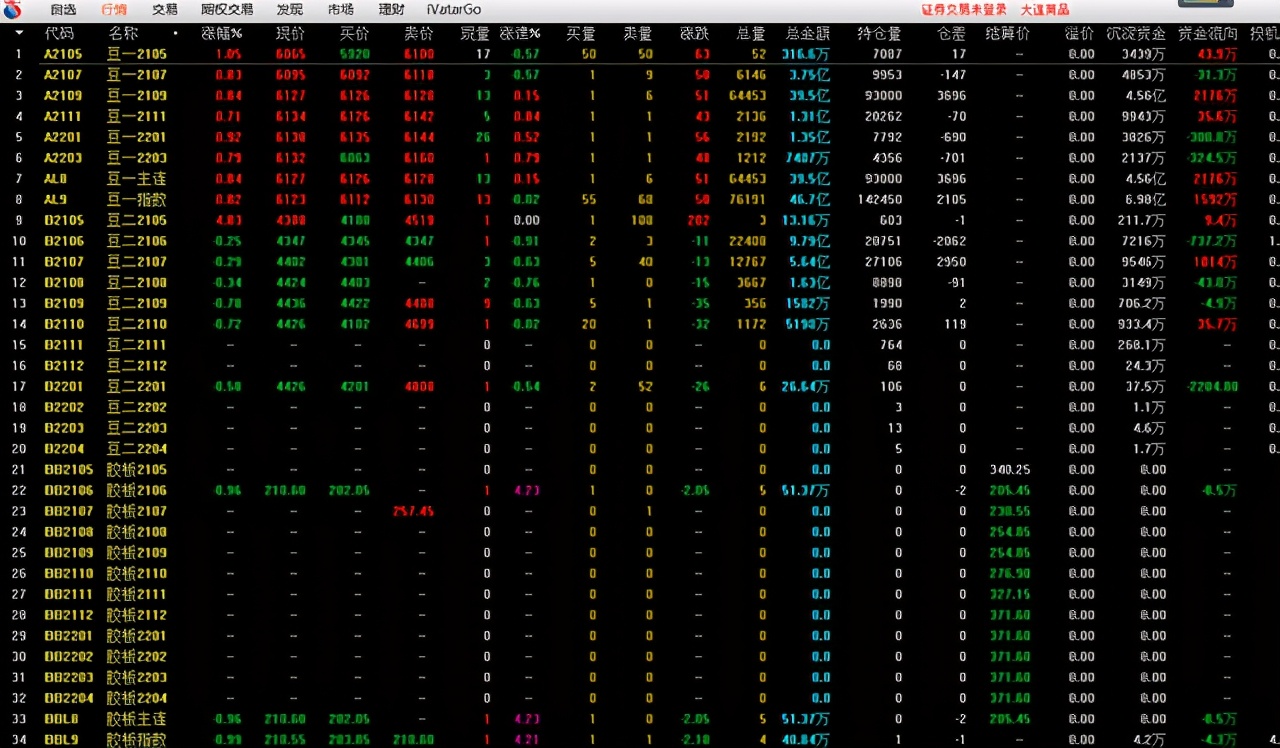Click the 大连商品 exchange label
Image resolution: width=1280 pixels, height=748 pixels.
click(x=1044, y=10)
